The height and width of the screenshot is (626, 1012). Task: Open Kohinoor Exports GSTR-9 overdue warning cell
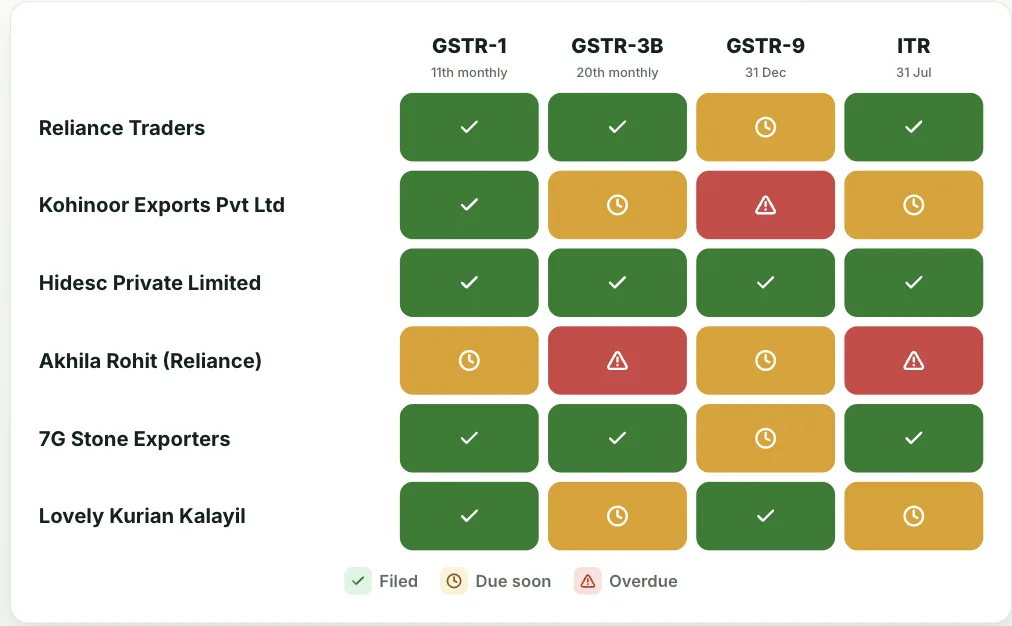pos(765,205)
